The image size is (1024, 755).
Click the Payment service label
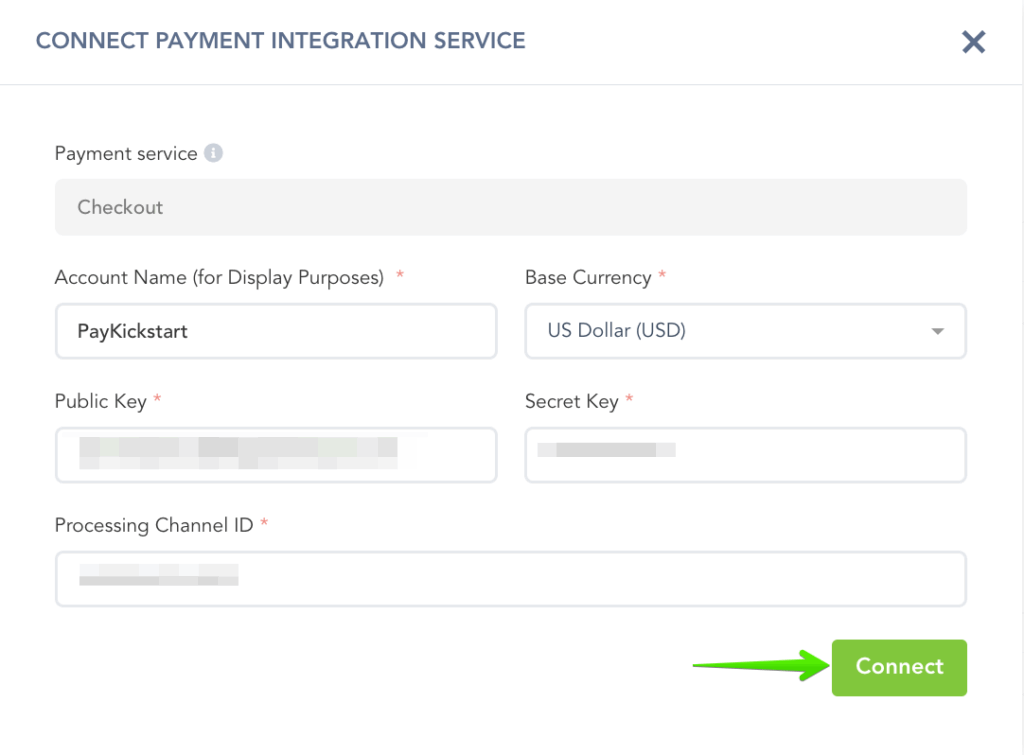(x=126, y=154)
